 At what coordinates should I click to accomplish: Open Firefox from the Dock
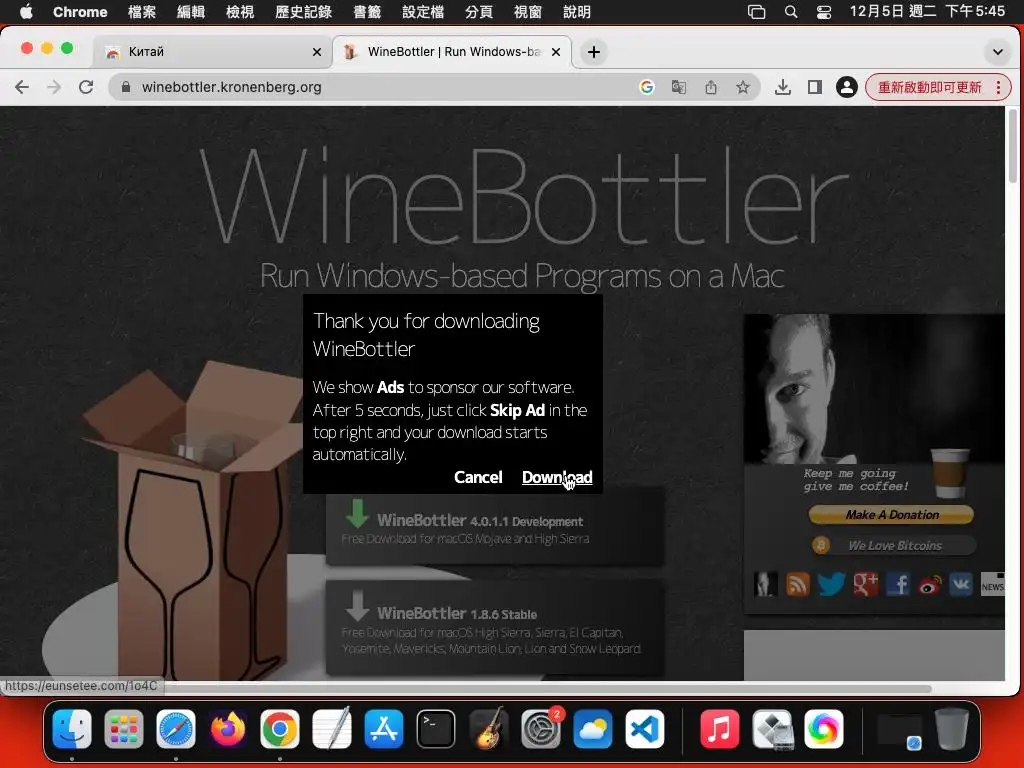coord(228,729)
